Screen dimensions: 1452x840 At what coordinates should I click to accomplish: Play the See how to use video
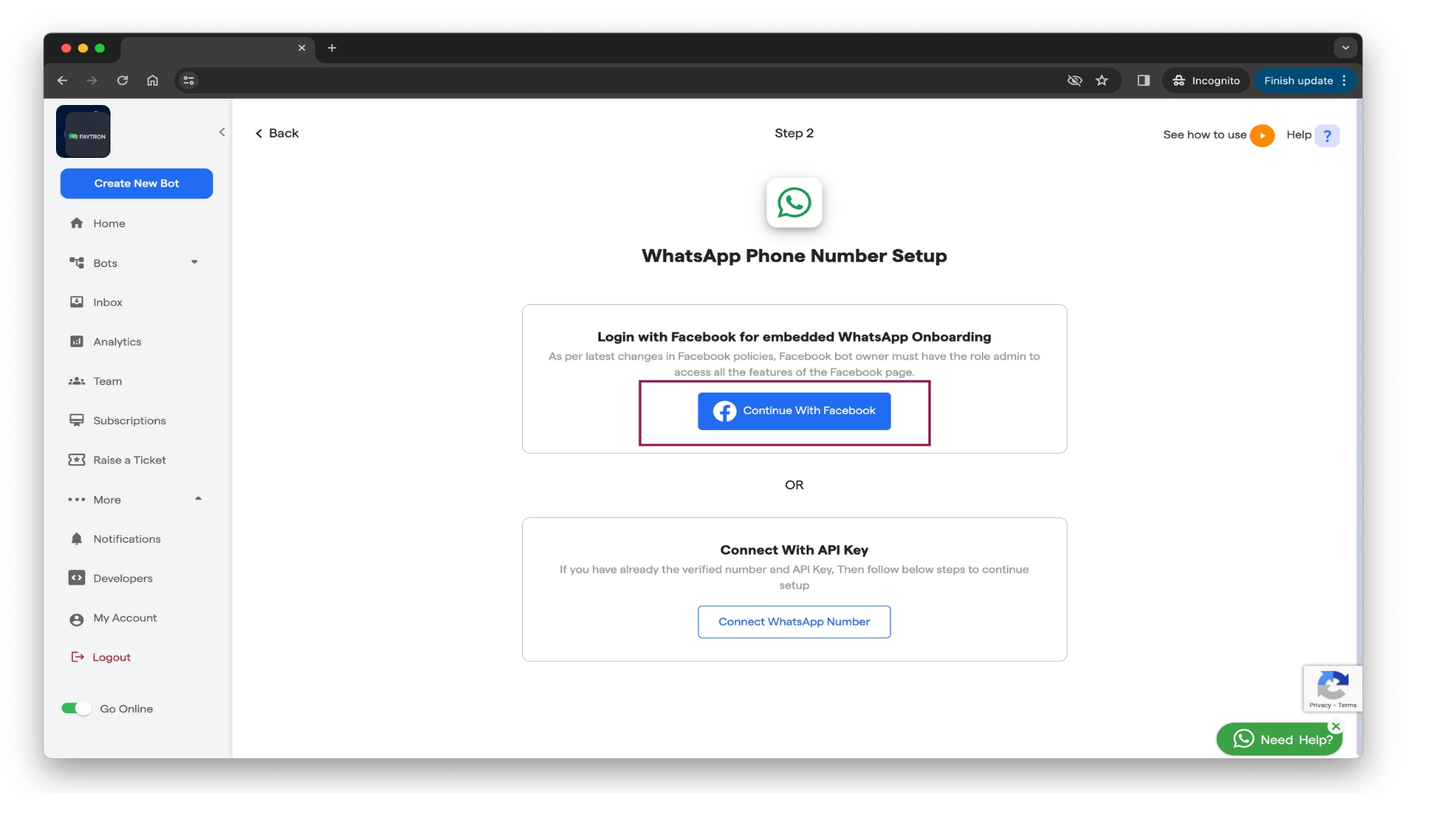(x=1262, y=135)
